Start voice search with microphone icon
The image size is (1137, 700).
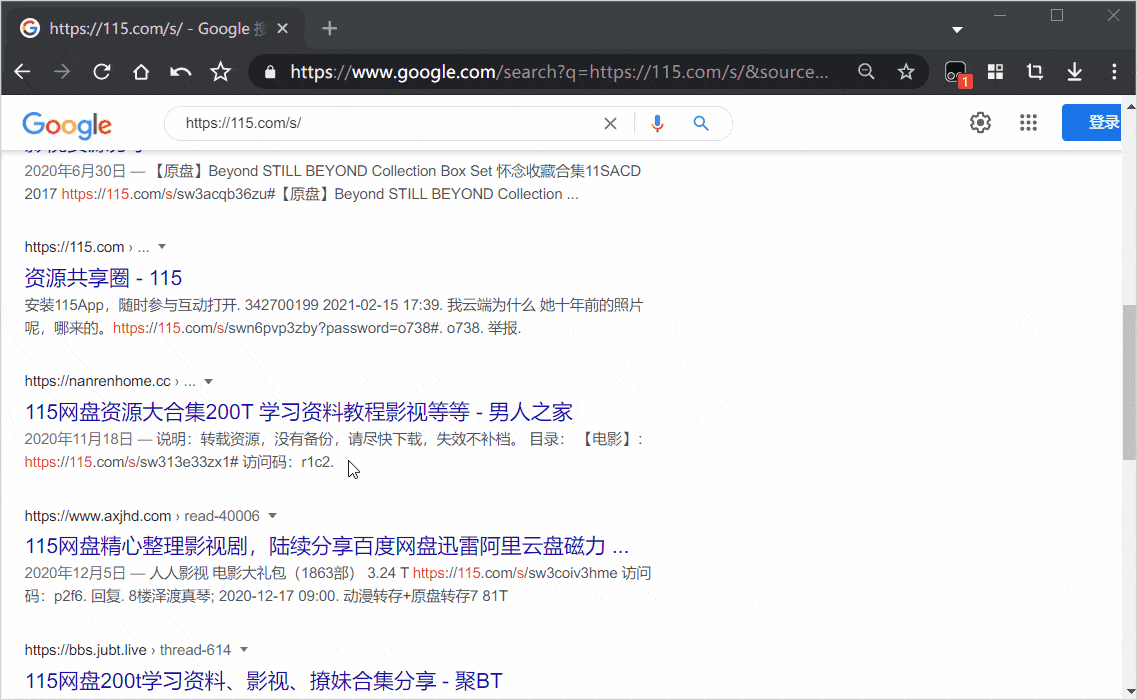click(657, 123)
